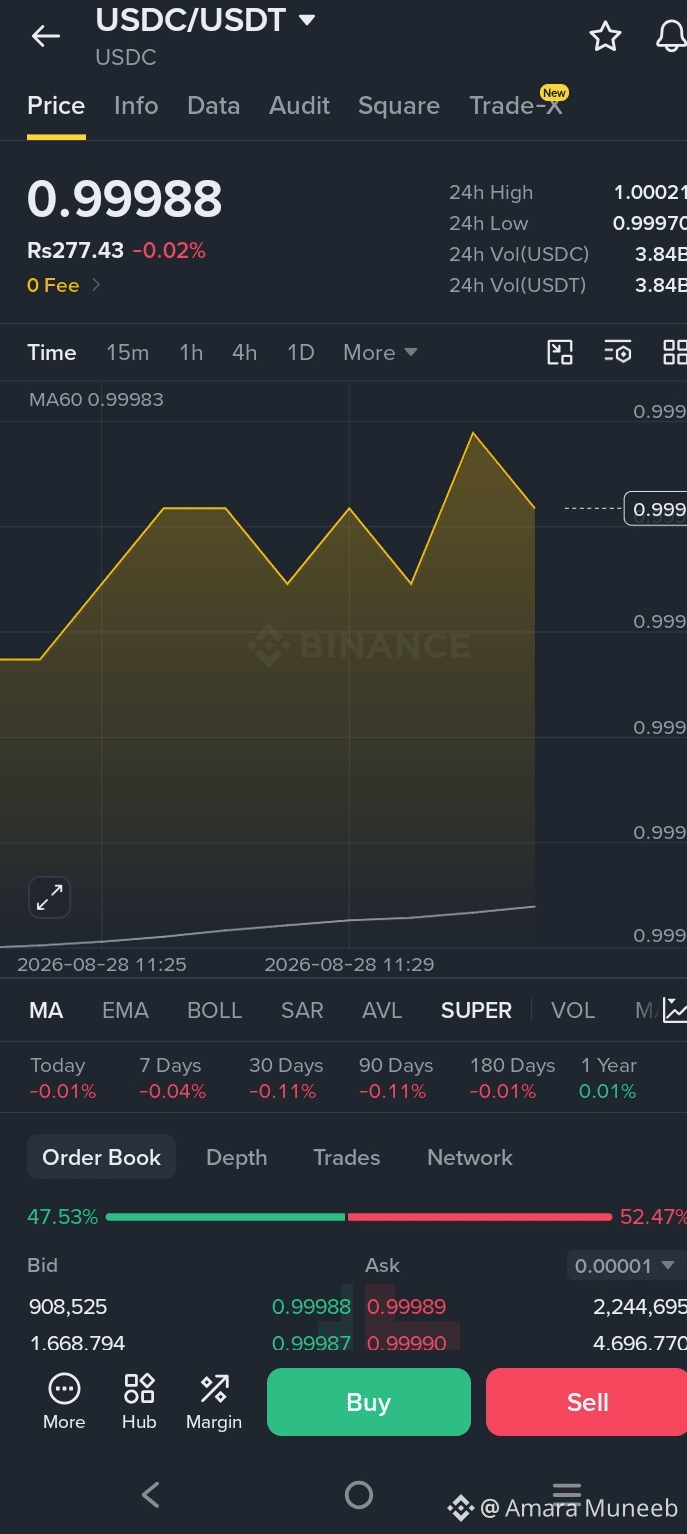Screen dimensions: 687x1534
Task: Open Margin trading icon
Action: pos(214,1400)
